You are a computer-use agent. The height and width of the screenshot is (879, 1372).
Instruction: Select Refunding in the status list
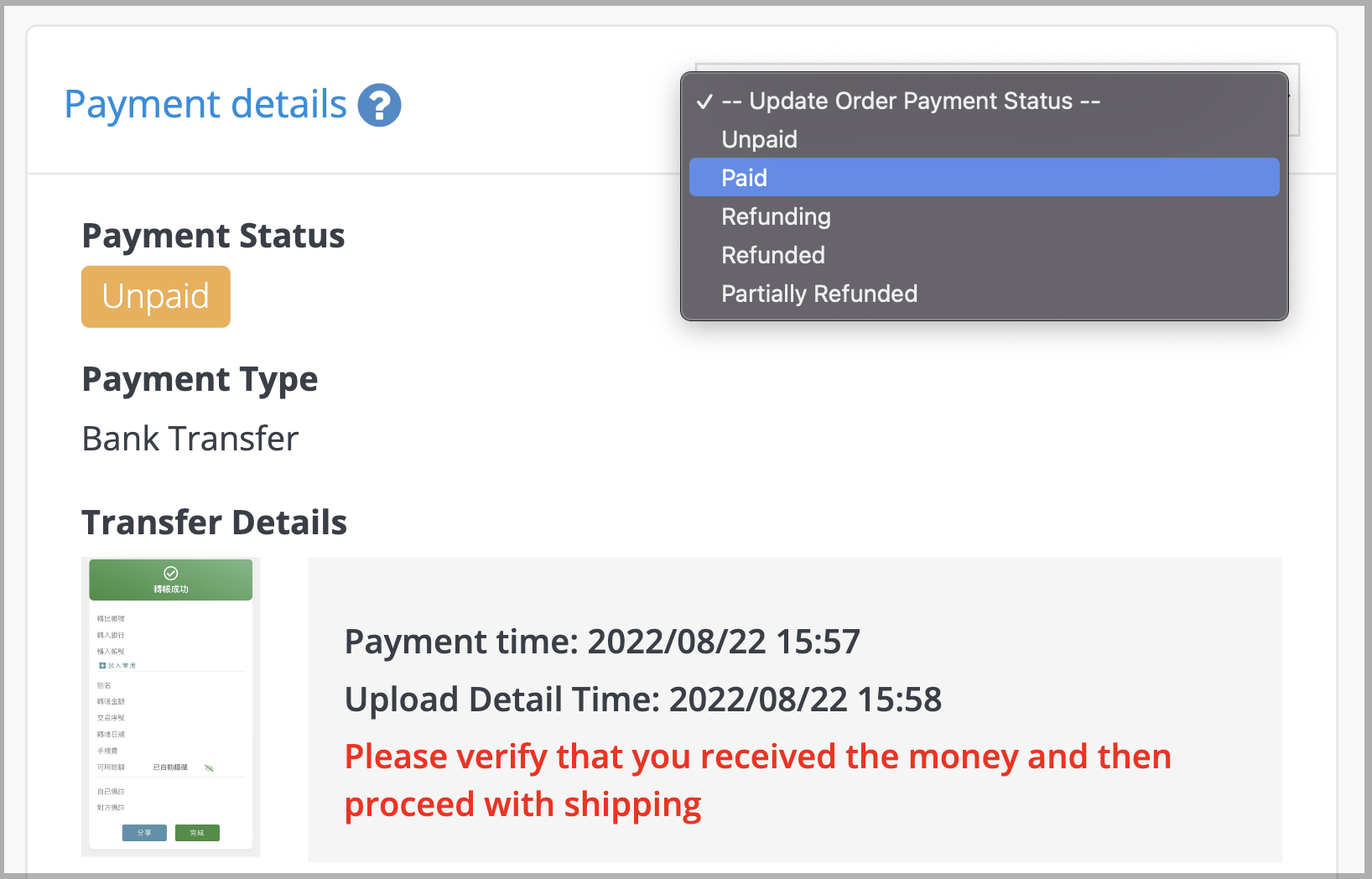pyautogui.click(x=984, y=216)
